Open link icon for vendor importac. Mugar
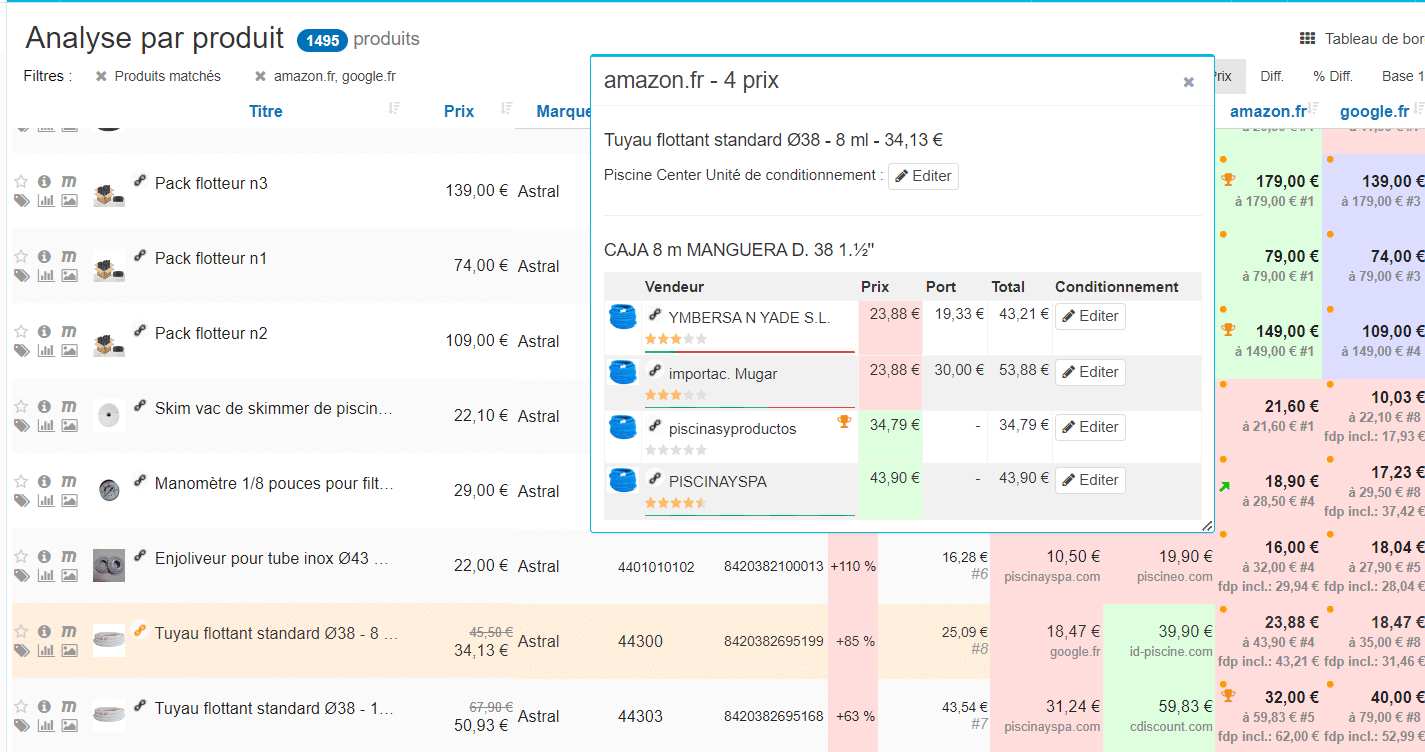The width and height of the screenshot is (1425, 752). click(654, 371)
